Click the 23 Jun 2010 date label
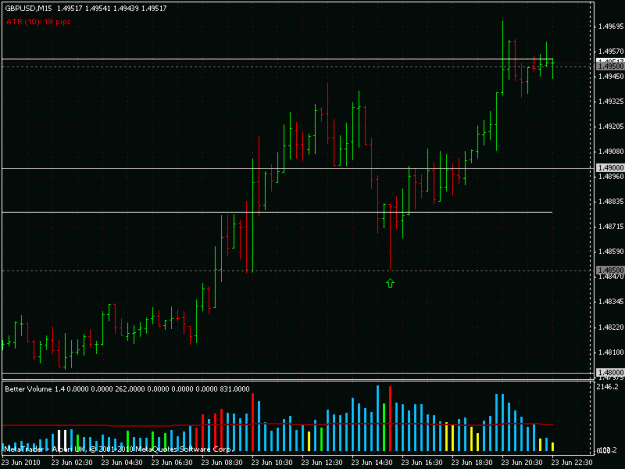The width and height of the screenshot is (625, 469). (x=21, y=462)
